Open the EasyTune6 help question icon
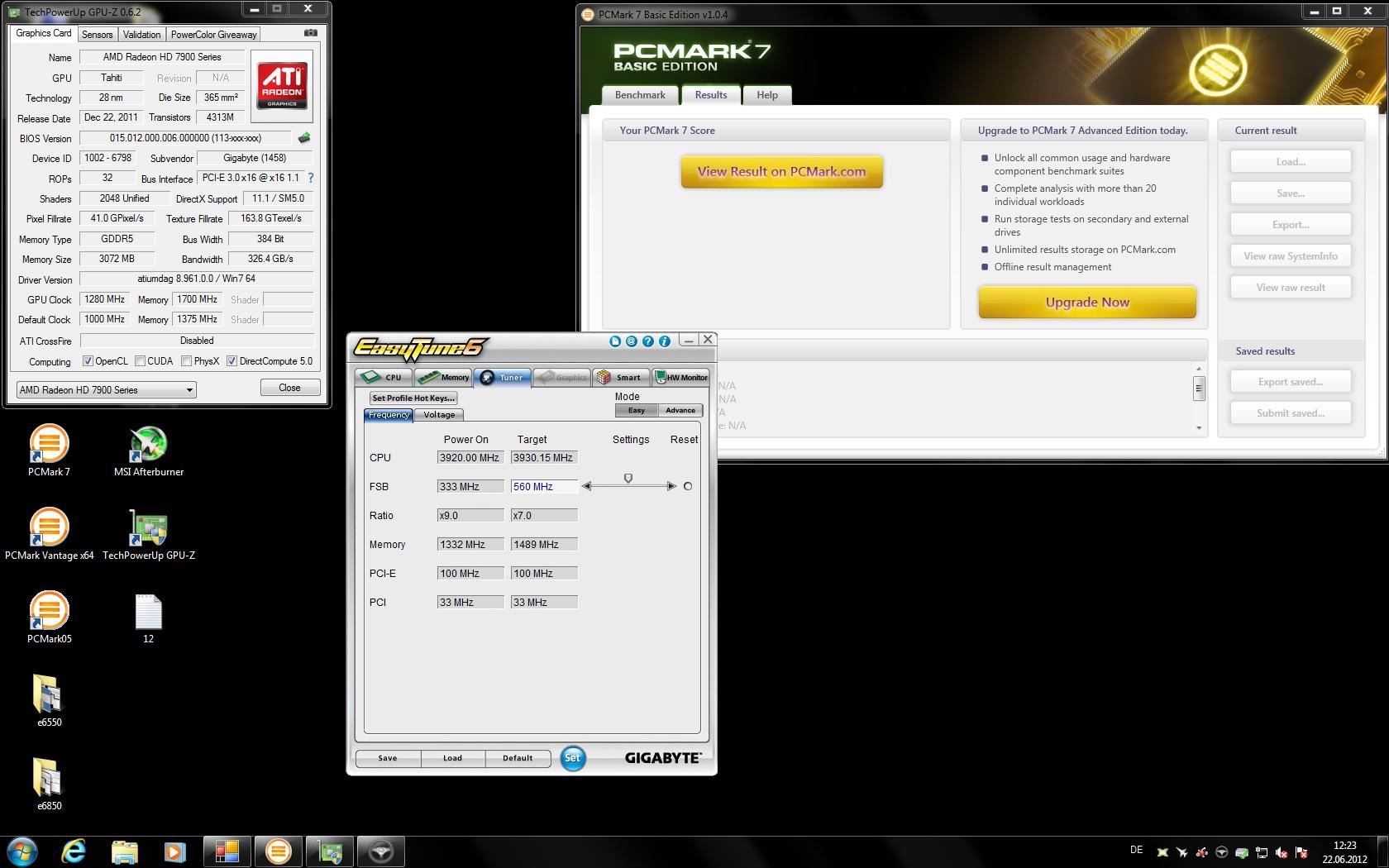This screenshot has width=1389, height=868. [648, 341]
